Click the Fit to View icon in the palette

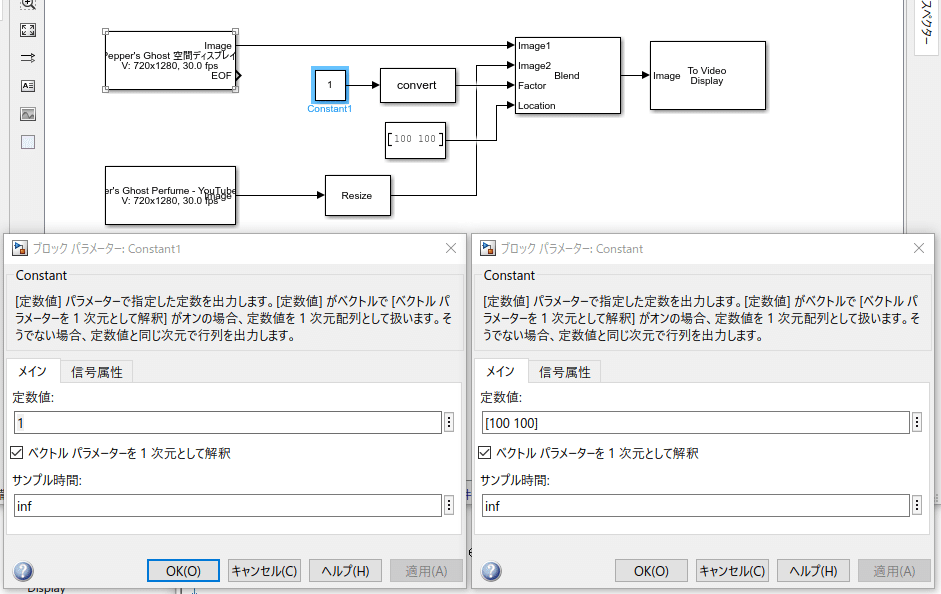[28, 30]
